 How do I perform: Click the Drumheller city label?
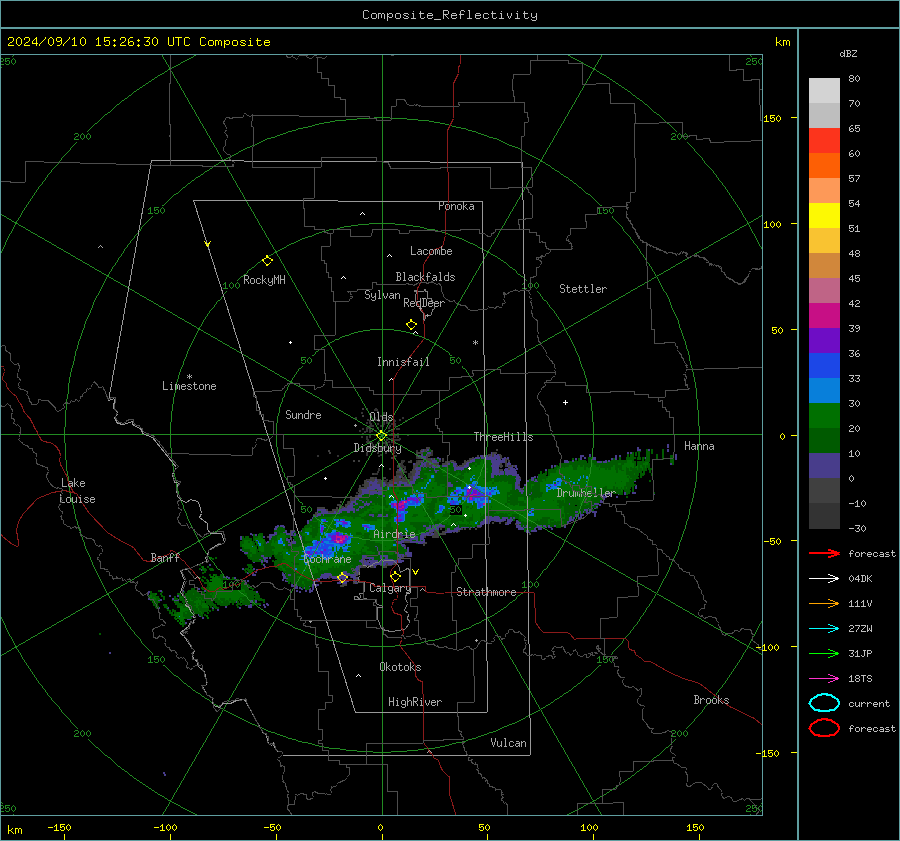(x=585, y=493)
